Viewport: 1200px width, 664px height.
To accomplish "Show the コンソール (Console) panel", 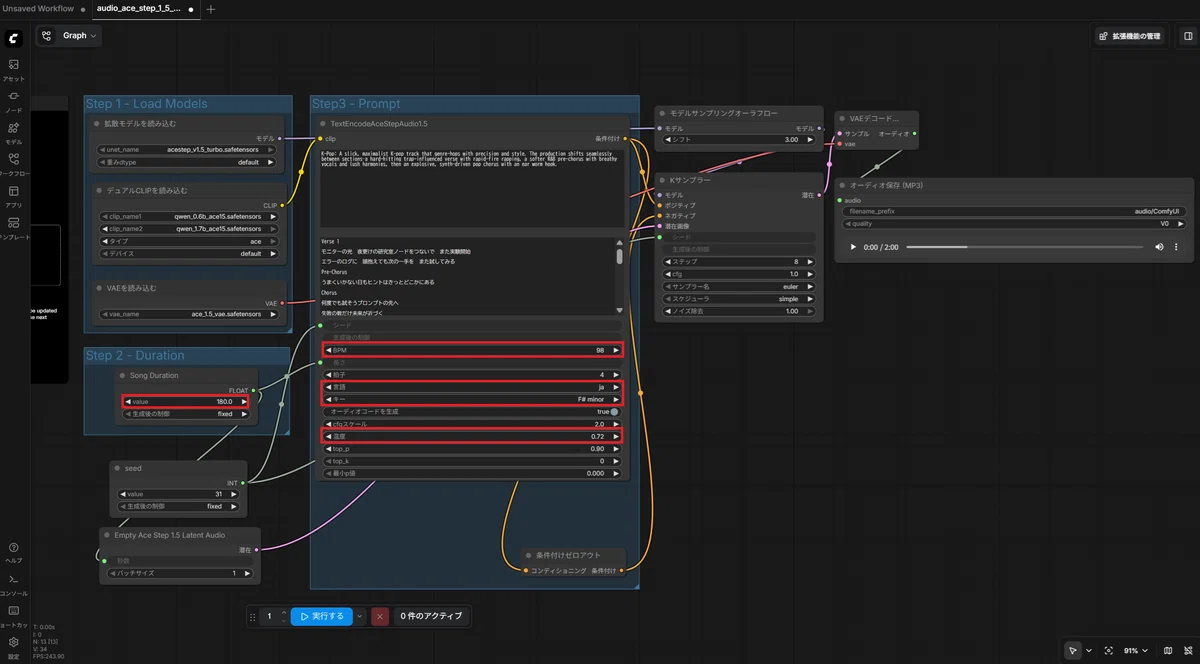I will point(14,584).
